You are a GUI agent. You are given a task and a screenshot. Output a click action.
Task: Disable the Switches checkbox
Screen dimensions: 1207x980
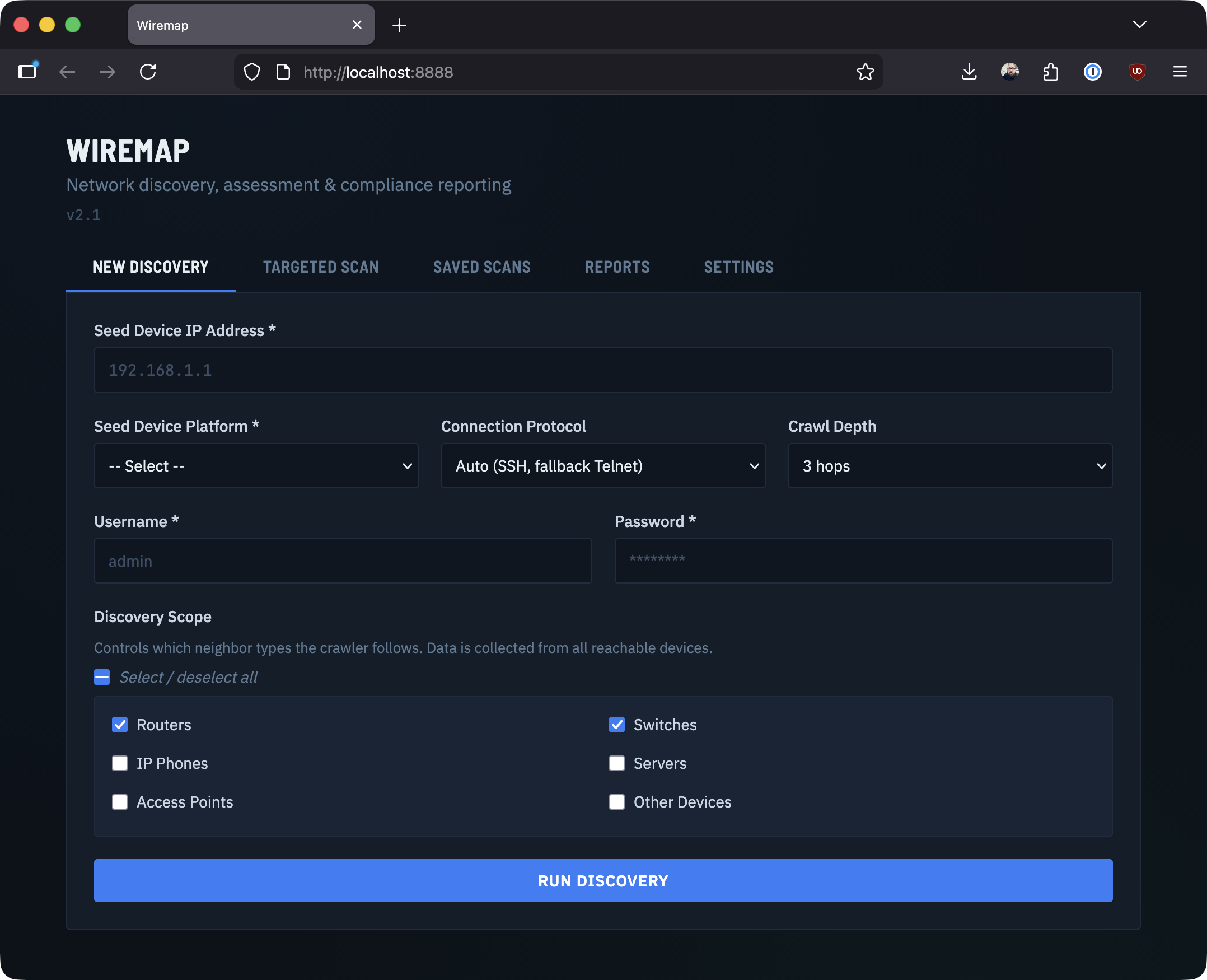tap(617, 724)
